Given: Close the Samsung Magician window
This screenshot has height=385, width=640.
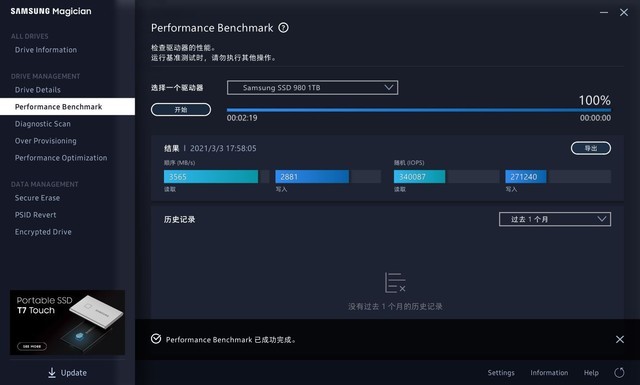Looking at the screenshot, I should 624,13.
